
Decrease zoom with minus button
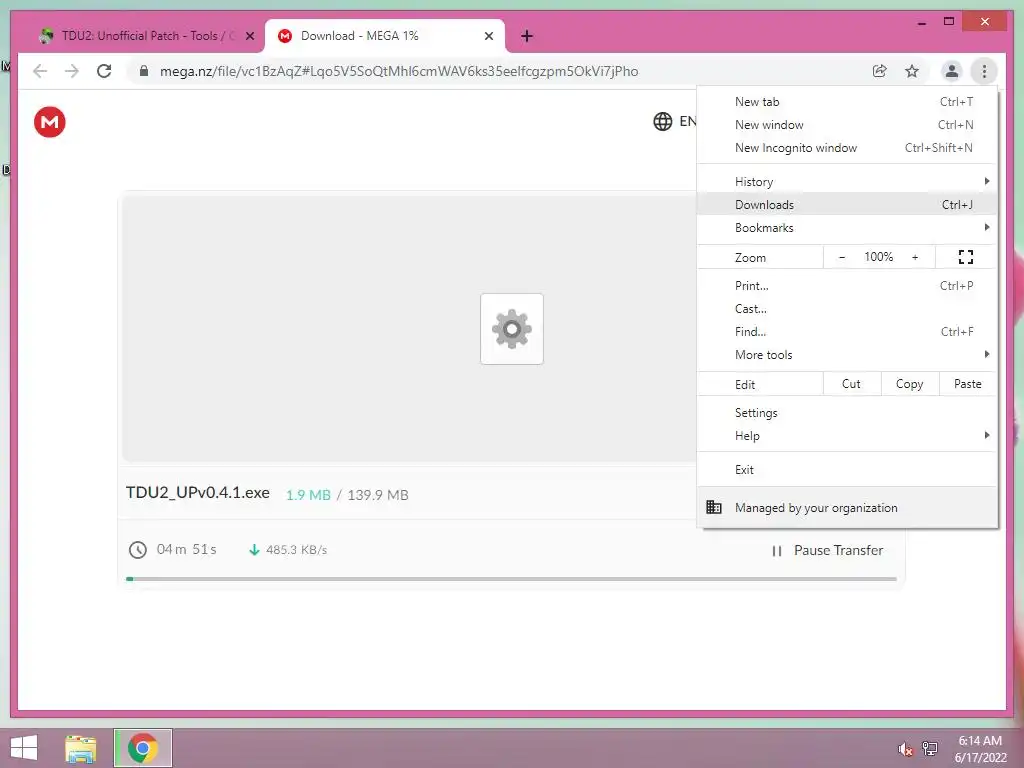842,257
